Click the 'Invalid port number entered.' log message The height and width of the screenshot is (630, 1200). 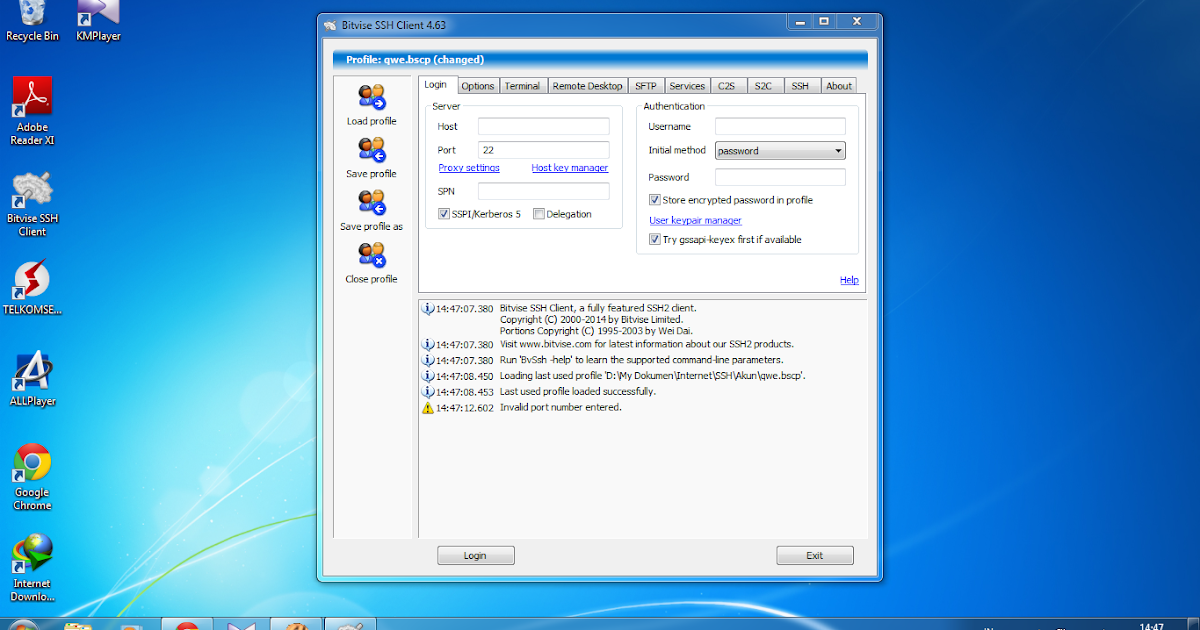(561, 408)
